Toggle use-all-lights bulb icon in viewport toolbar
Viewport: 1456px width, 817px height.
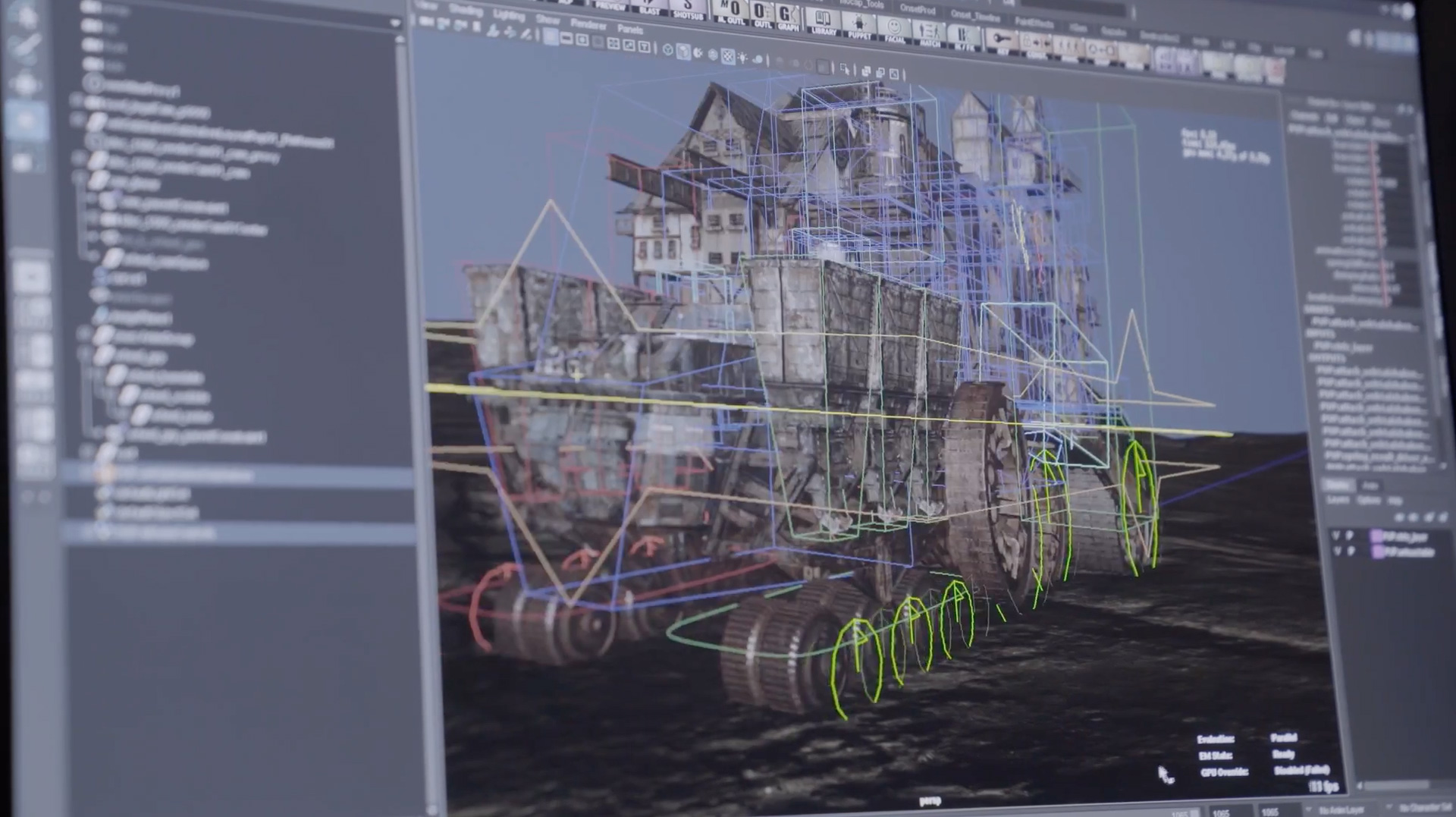[x=742, y=58]
